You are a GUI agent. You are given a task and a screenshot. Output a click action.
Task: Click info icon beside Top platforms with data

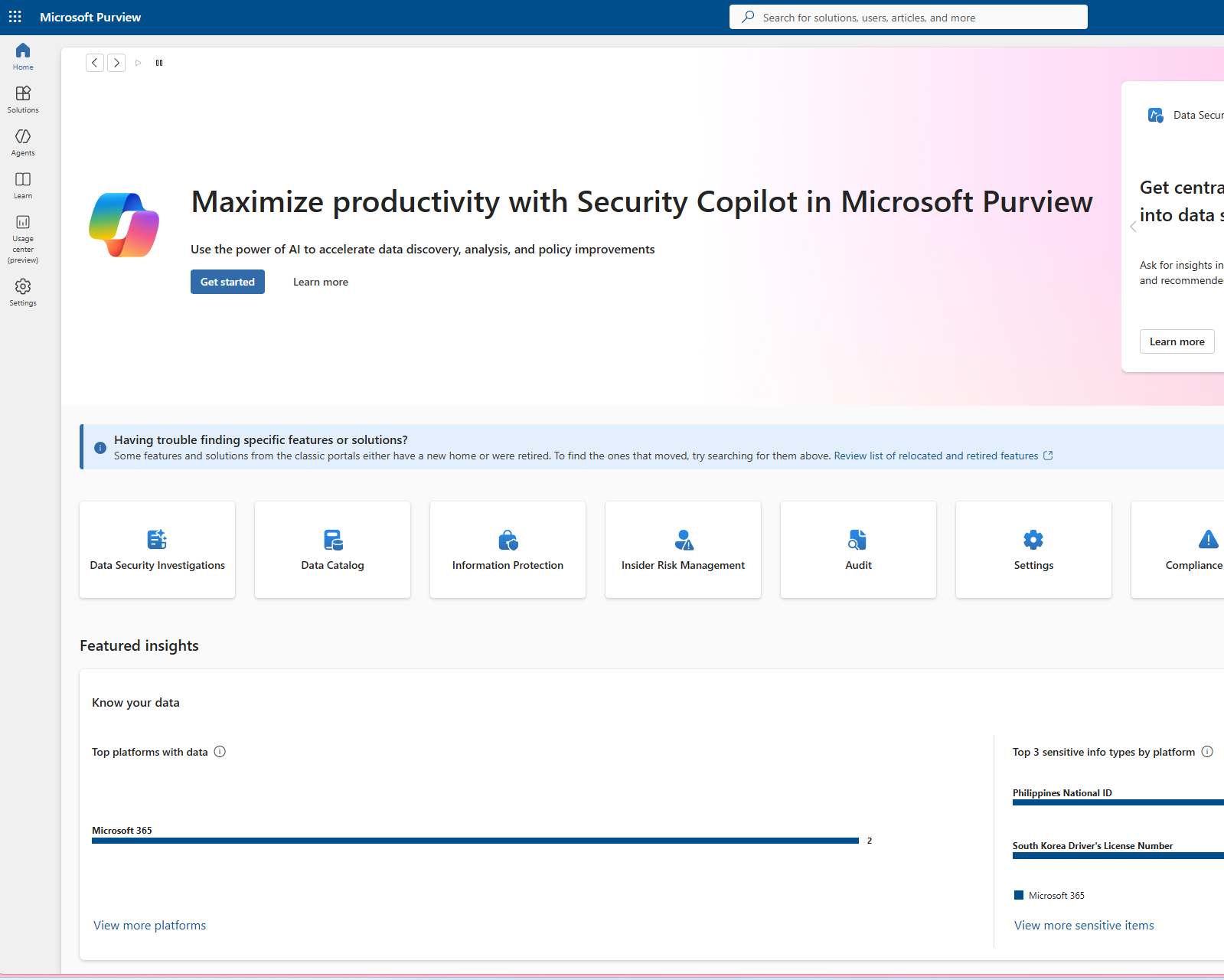click(220, 752)
